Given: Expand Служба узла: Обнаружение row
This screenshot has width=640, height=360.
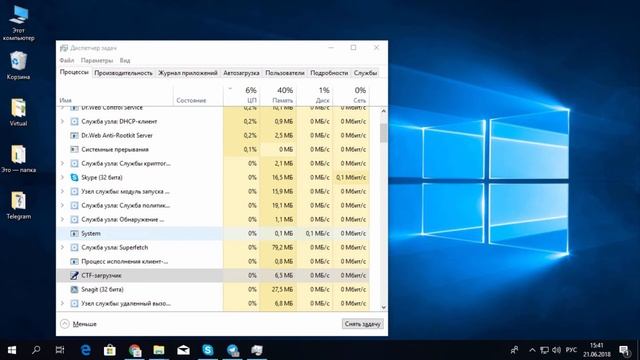Looking at the screenshot, I should (x=62, y=219).
